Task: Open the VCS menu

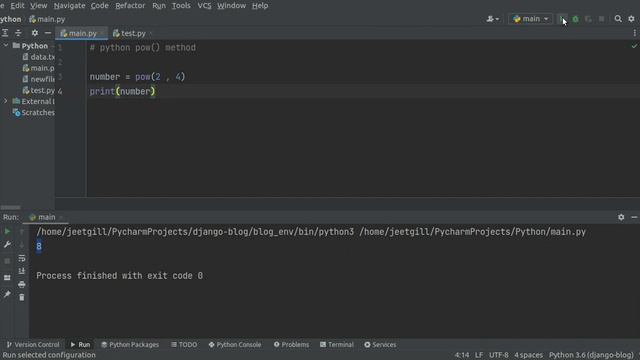Action: (204, 6)
